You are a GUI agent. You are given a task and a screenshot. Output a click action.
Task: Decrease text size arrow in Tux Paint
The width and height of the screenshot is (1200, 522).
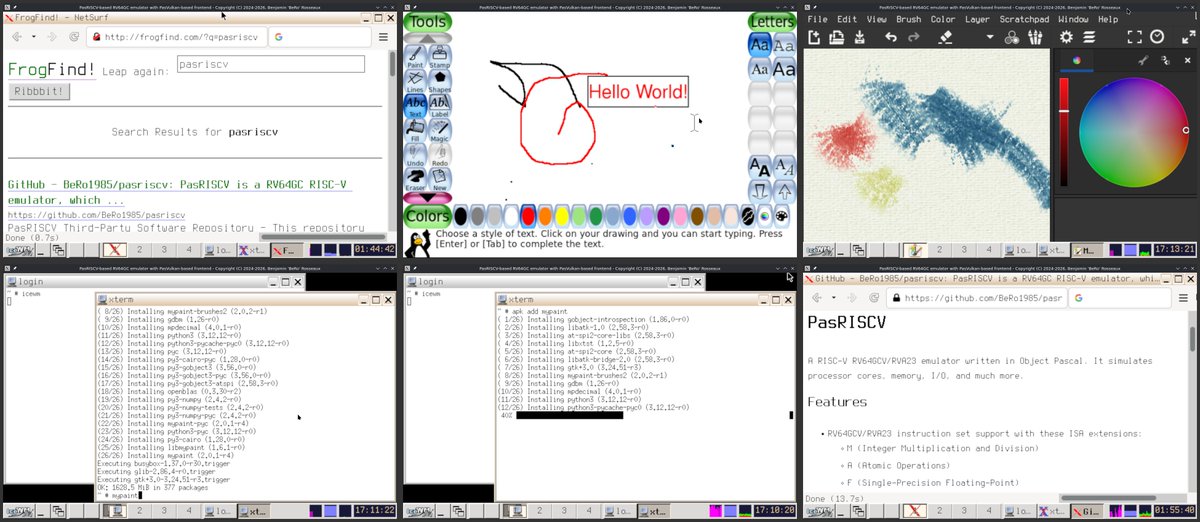(x=760, y=190)
